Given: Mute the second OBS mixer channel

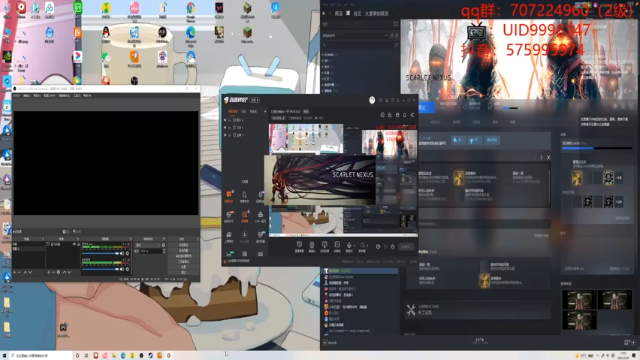Looking at the screenshot, I should (122, 269).
